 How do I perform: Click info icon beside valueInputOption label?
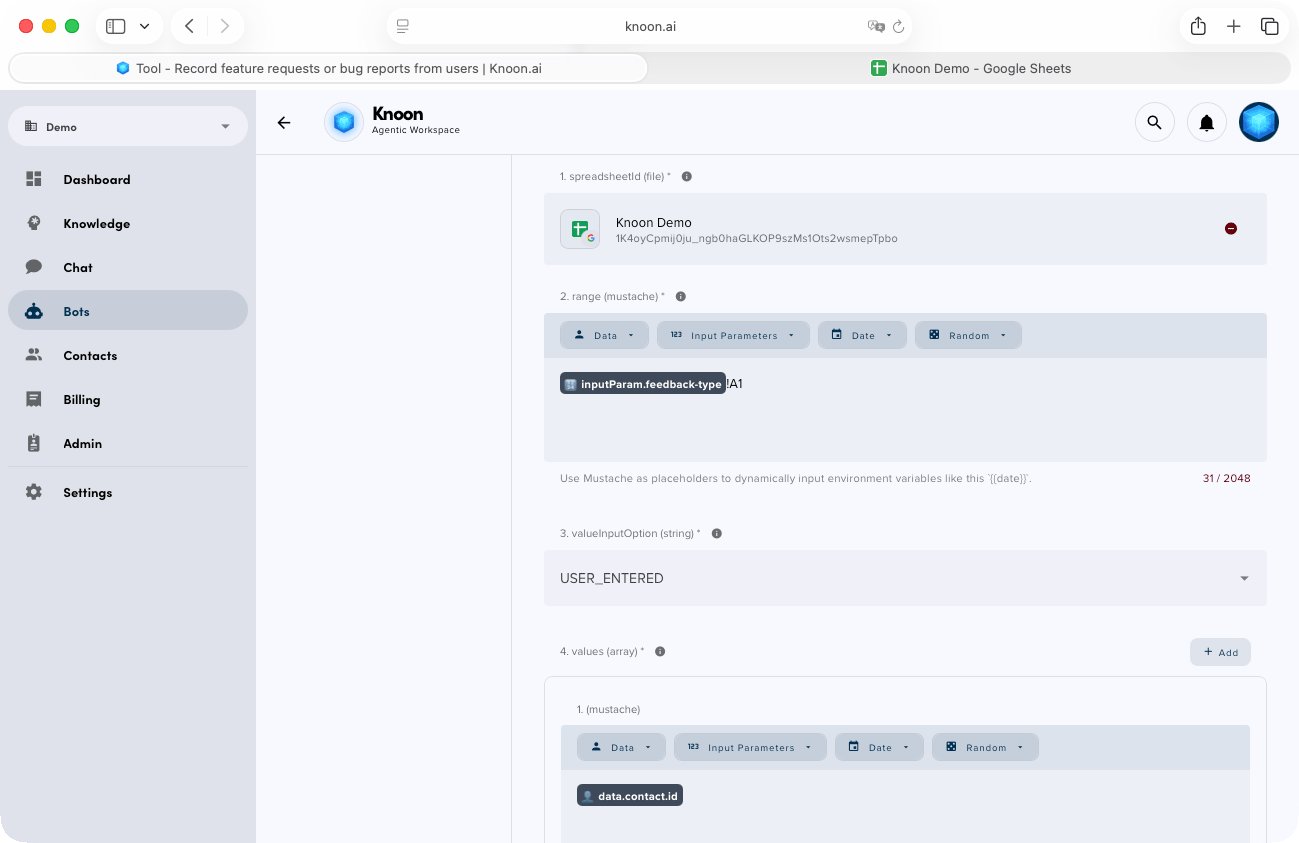pos(716,534)
